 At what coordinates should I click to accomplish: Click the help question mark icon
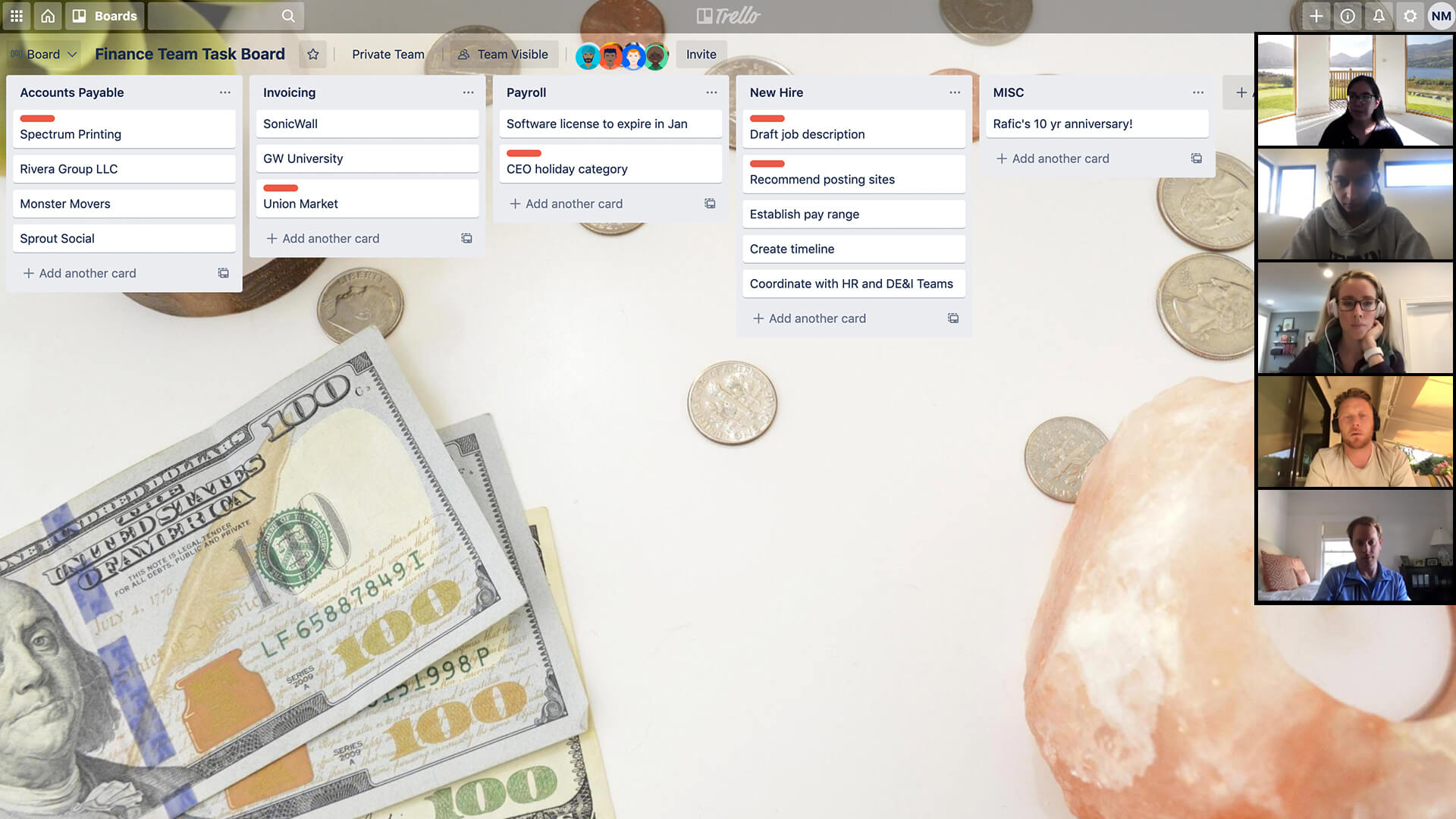coord(1346,15)
